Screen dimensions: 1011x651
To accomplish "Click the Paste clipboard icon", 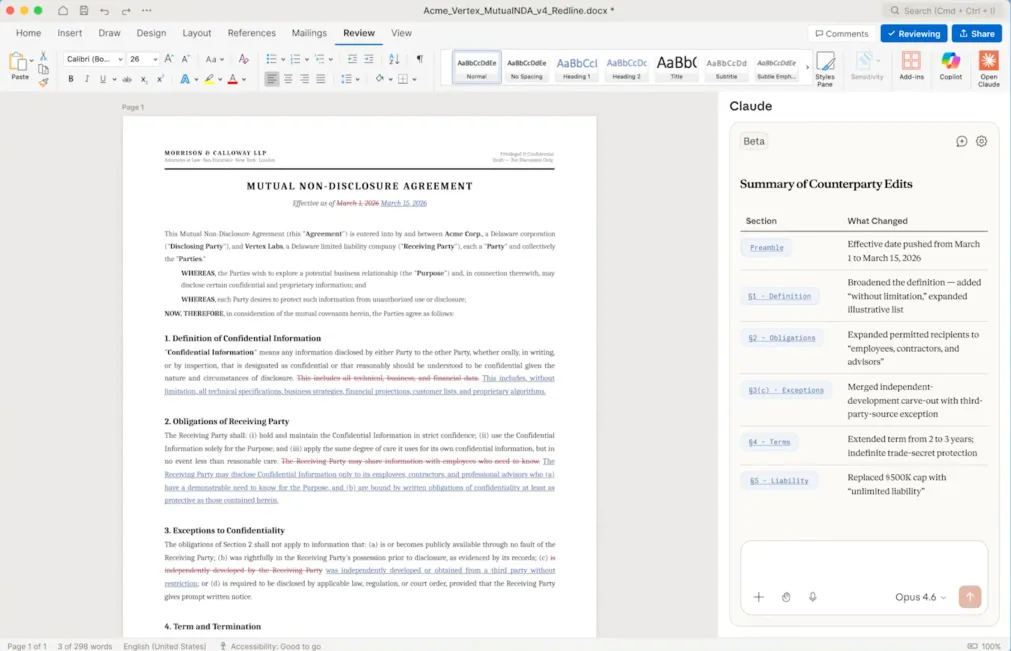I will coord(17,63).
